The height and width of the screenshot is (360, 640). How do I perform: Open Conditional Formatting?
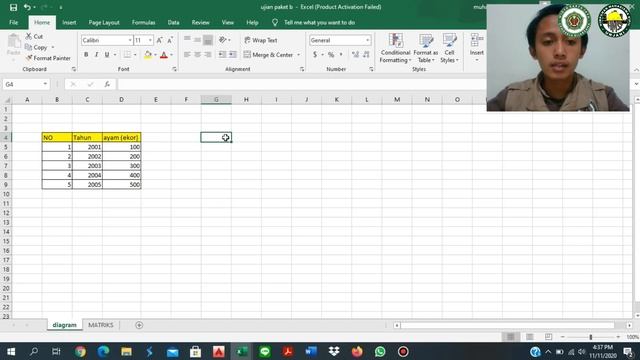395,48
